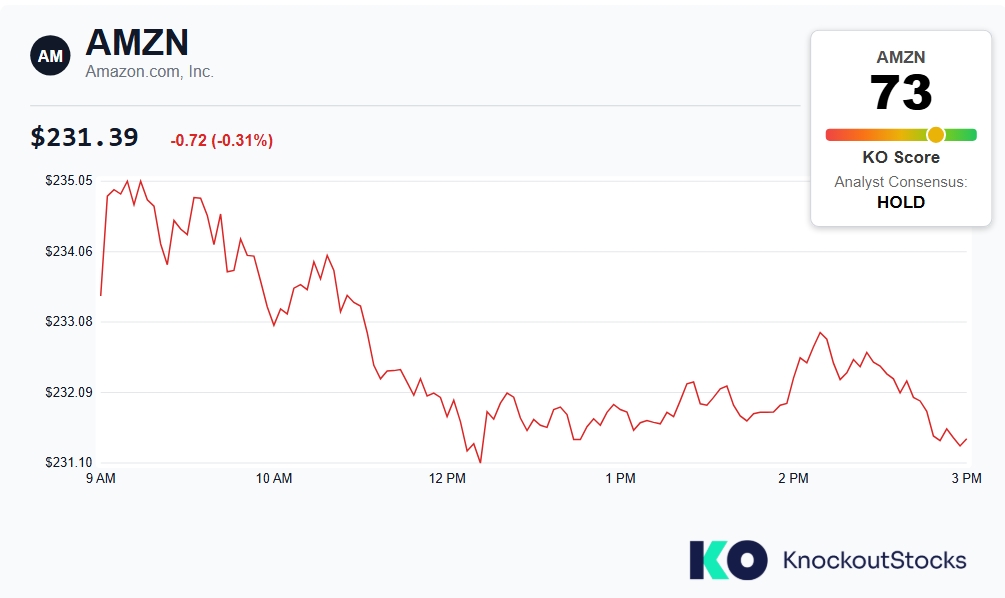Click the 'Analyst Consensus:' label
Viewport: 1005px width, 598px height.
pos(901,182)
